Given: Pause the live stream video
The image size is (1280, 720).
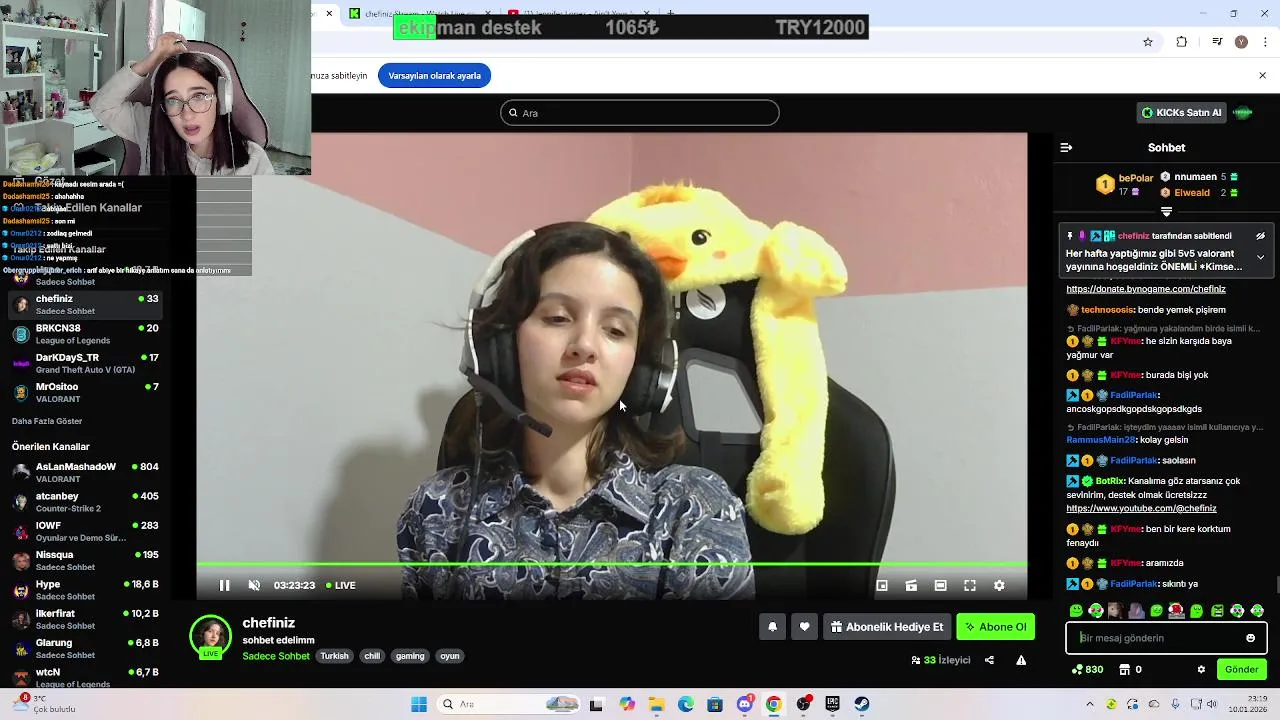Looking at the screenshot, I should pos(224,586).
